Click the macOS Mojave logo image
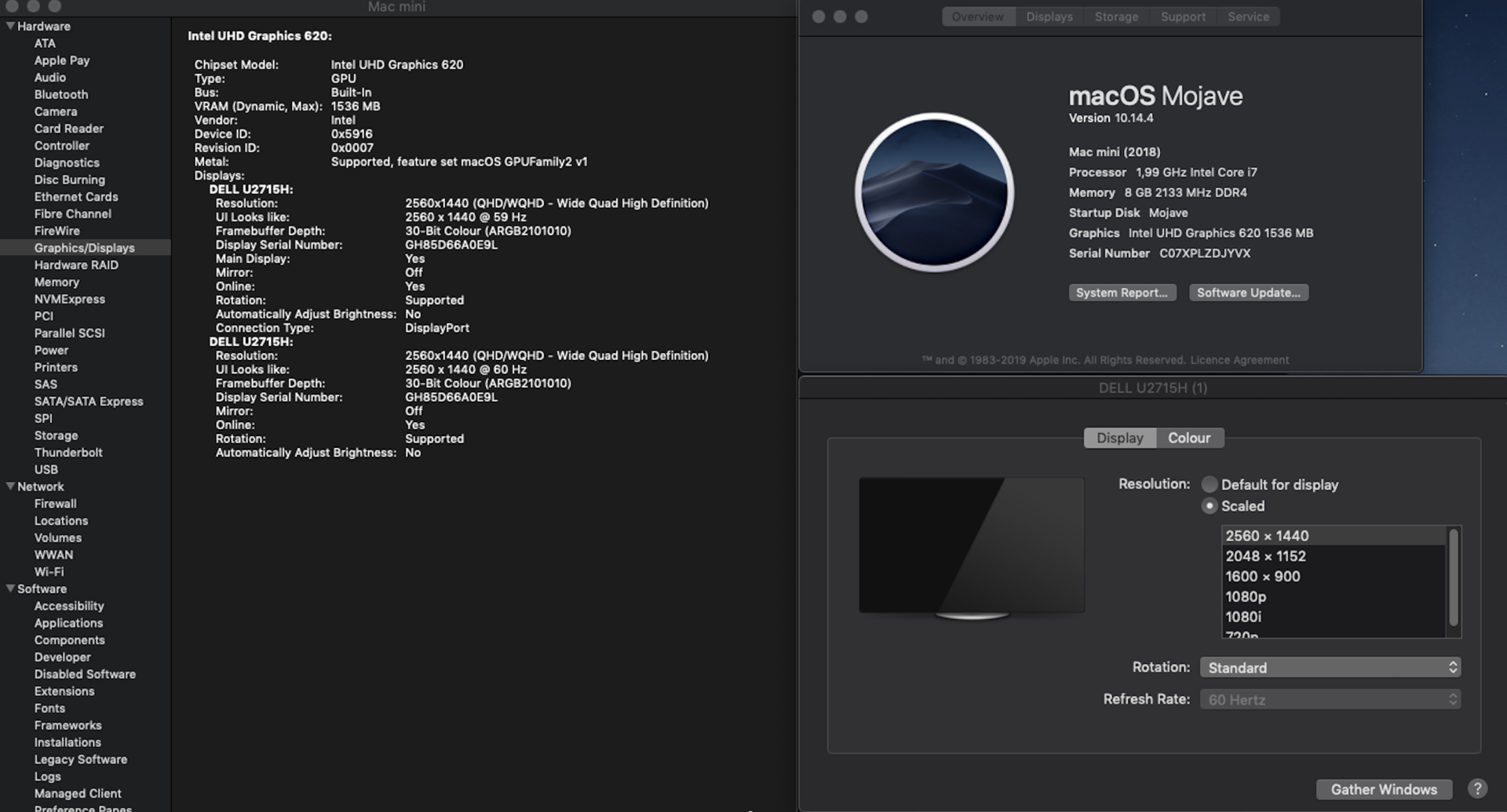The image size is (1507, 812). click(x=934, y=192)
